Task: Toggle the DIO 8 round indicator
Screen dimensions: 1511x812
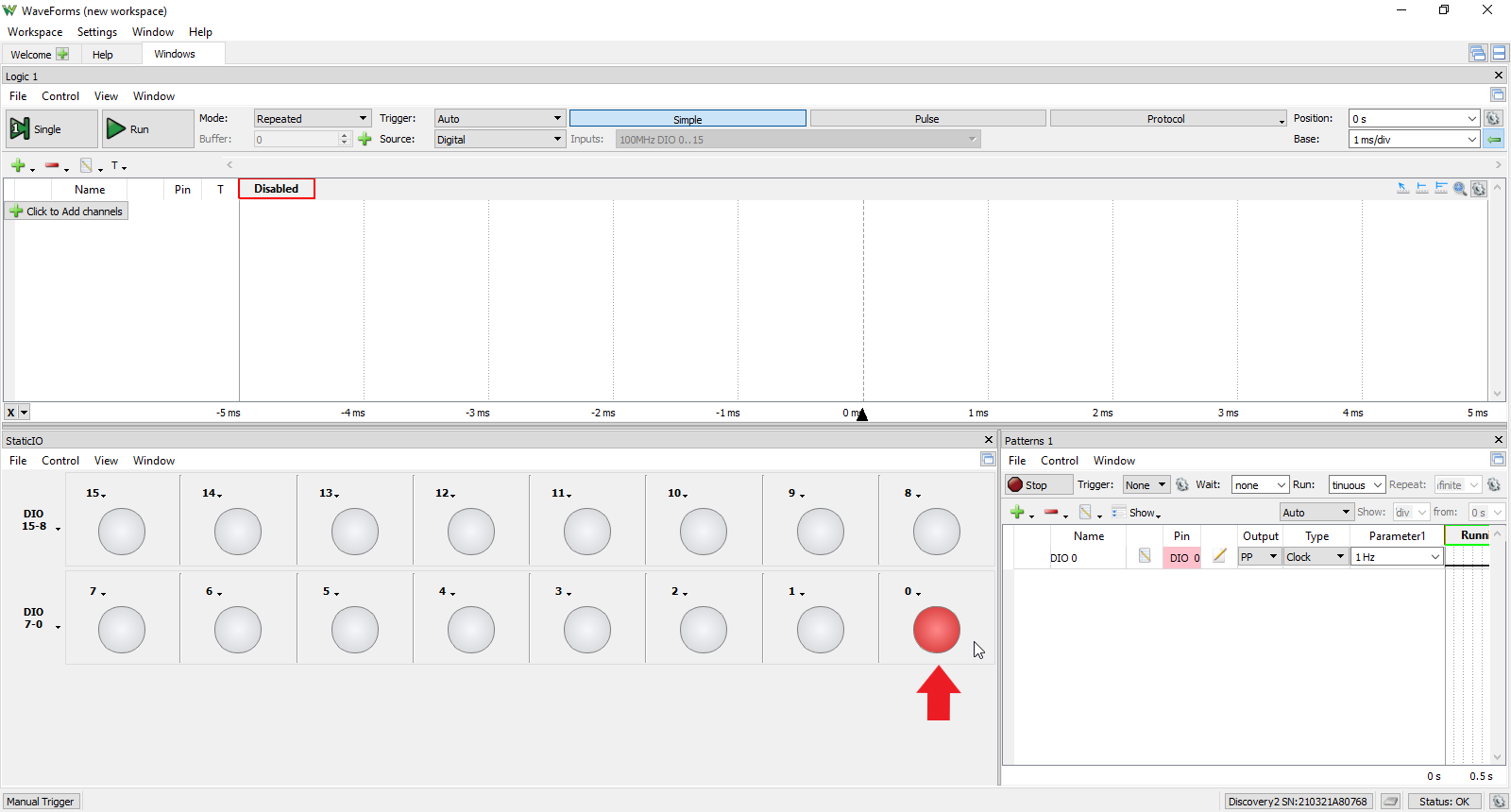Action: pyautogui.click(x=936, y=532)
